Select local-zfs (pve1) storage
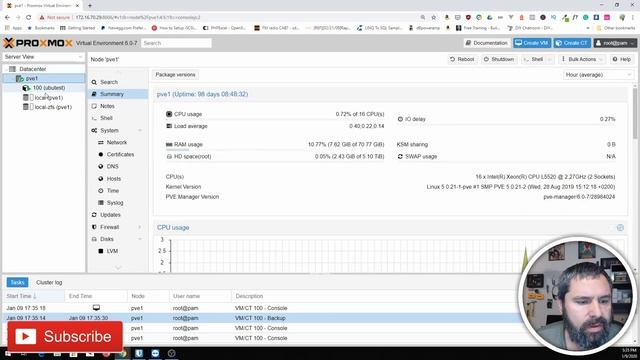This screenshot has height=360, width=640. coord(53,107)
